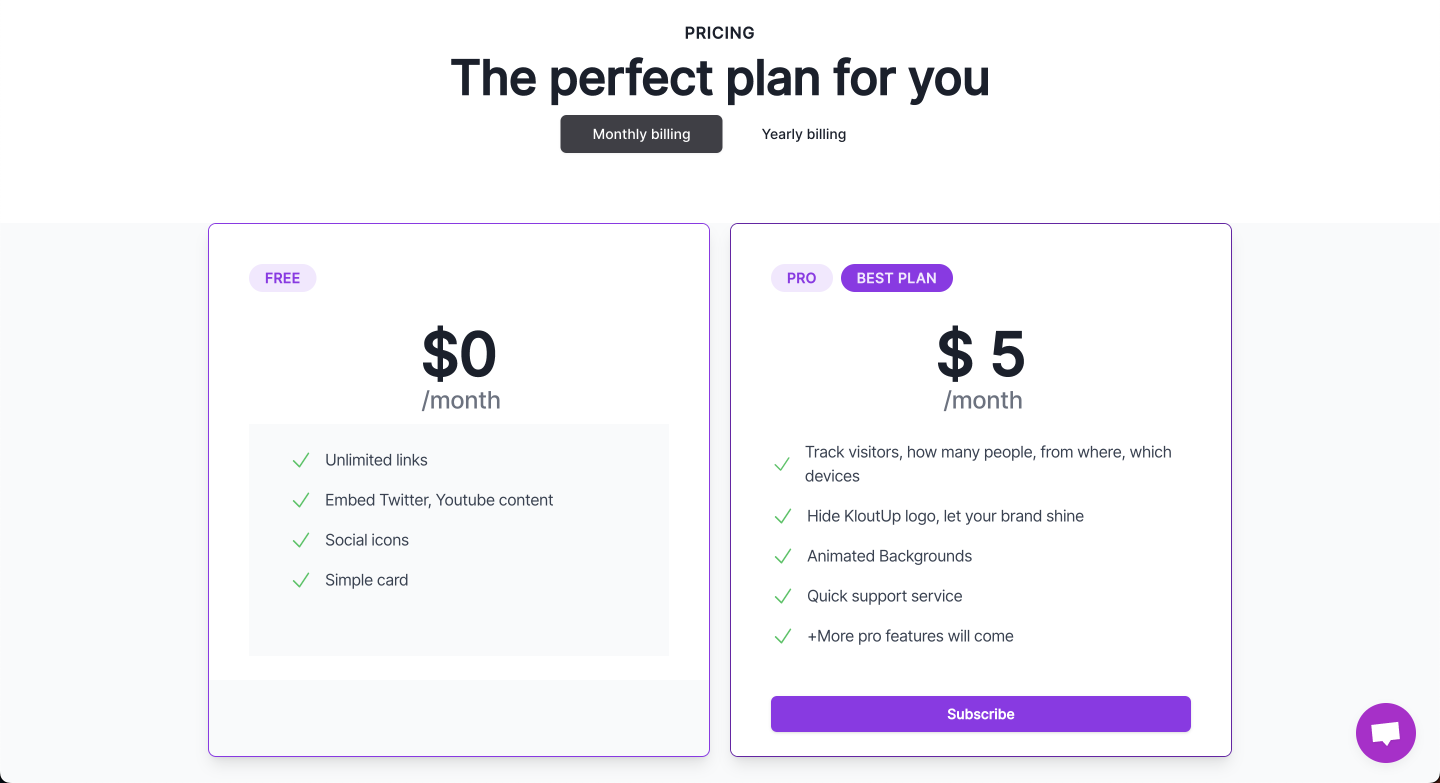Click the FREE plan badge
The width and height of the screenshot is (1440, 783).
pos(283,278)
